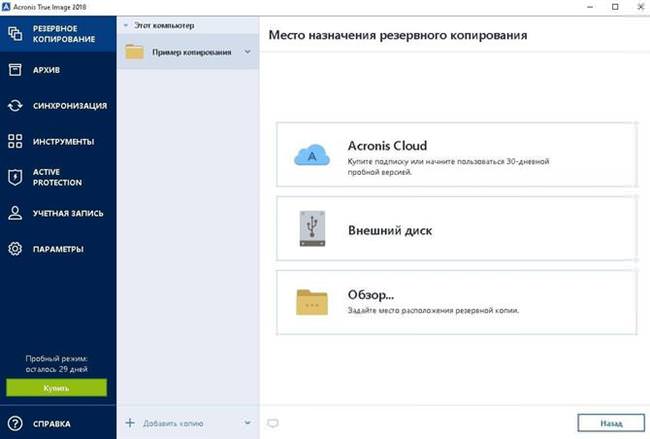Click the 30-day trial subscription description text
Screen dimensions: 650x439
[449, 166]
